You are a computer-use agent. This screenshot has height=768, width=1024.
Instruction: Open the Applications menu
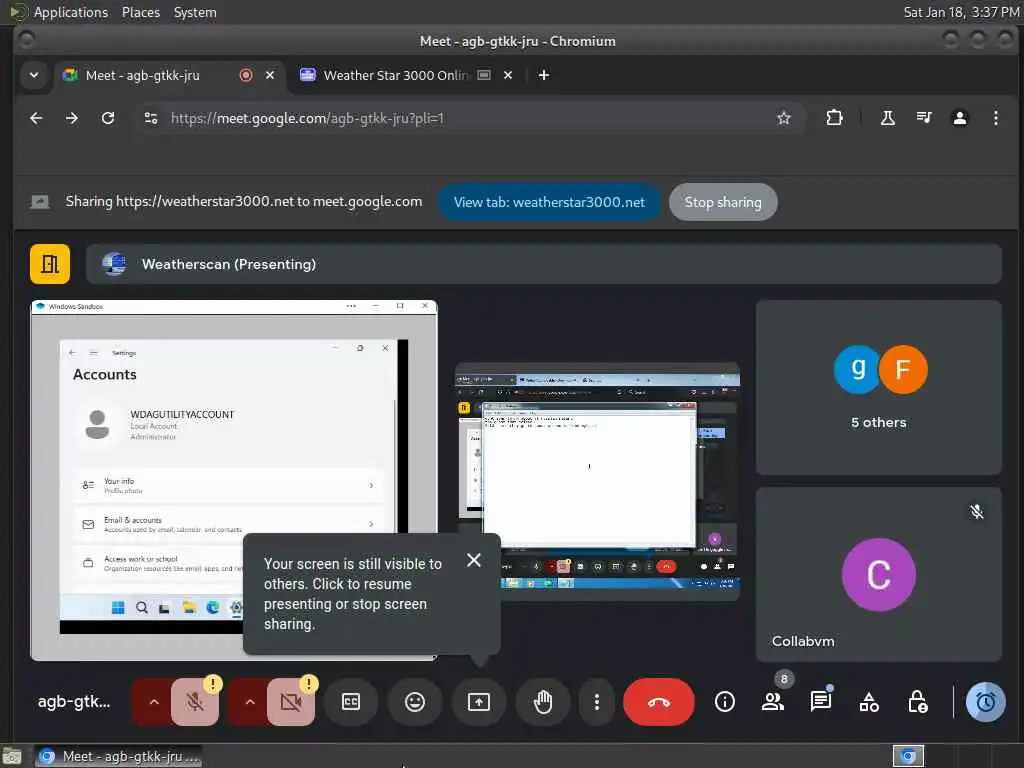point(71,12)
